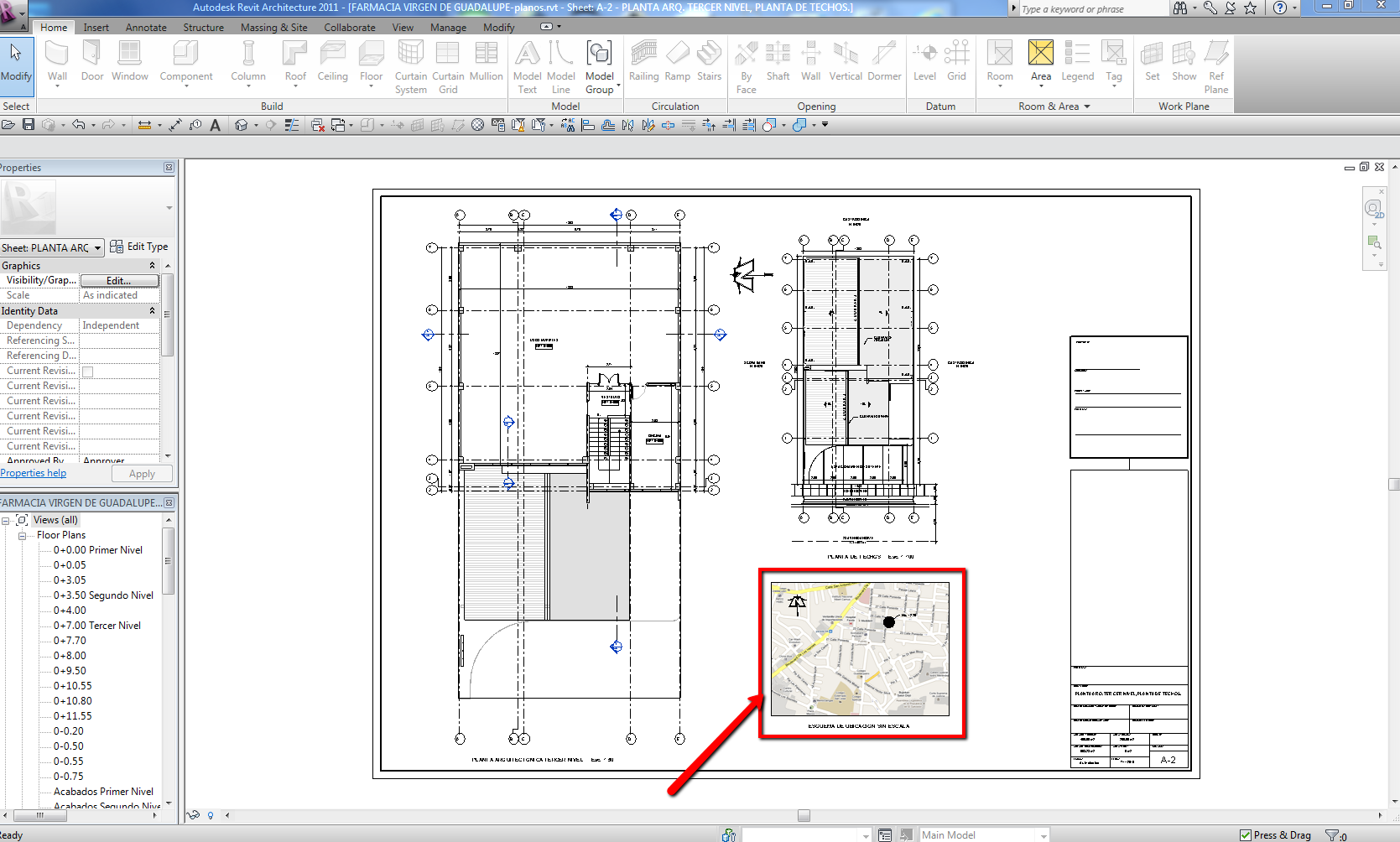Collapse the Graphics properties section
Viewport: 1400px width, 842px height.
[x=152, y=266]
